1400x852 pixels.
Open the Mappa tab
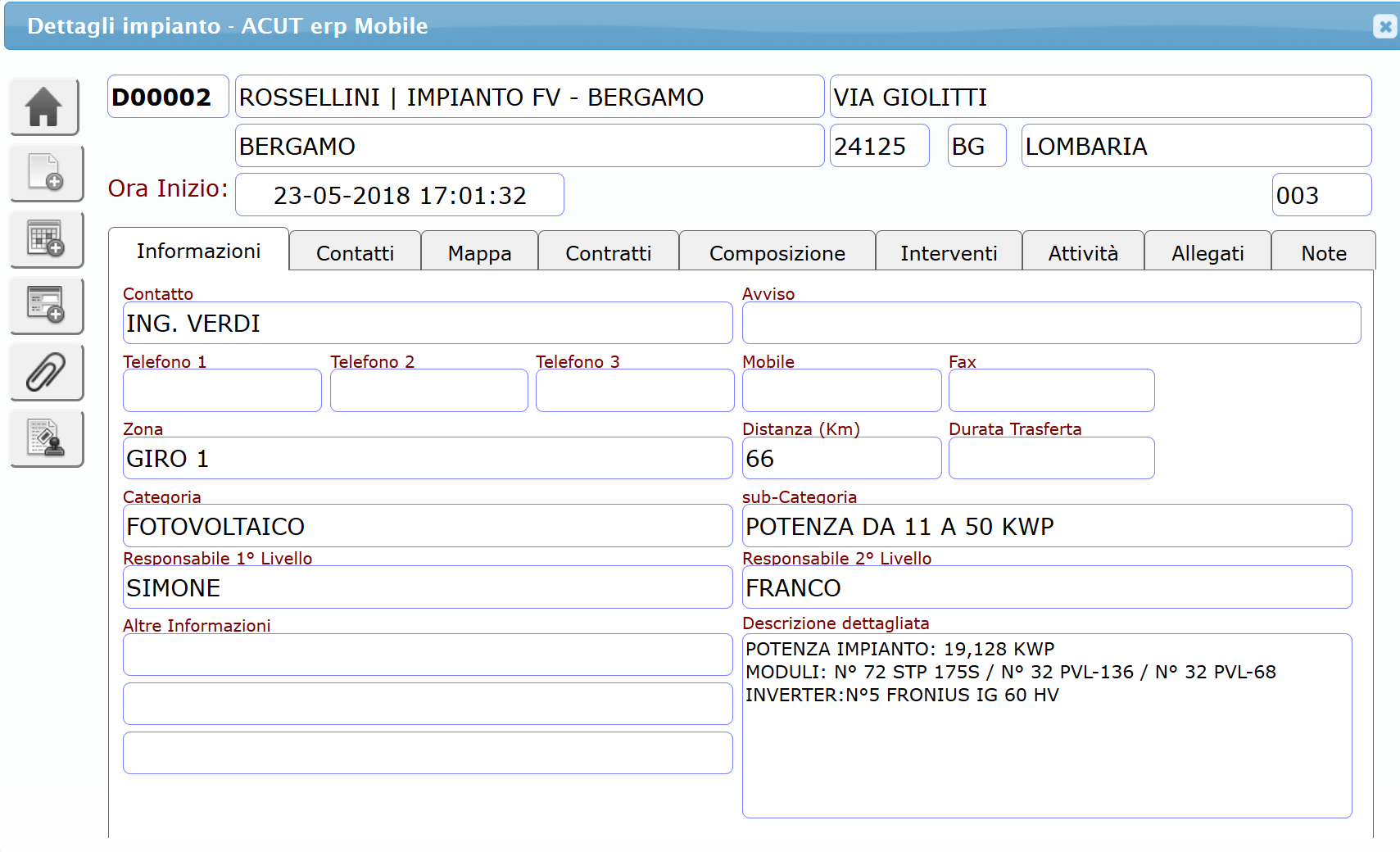479,253
